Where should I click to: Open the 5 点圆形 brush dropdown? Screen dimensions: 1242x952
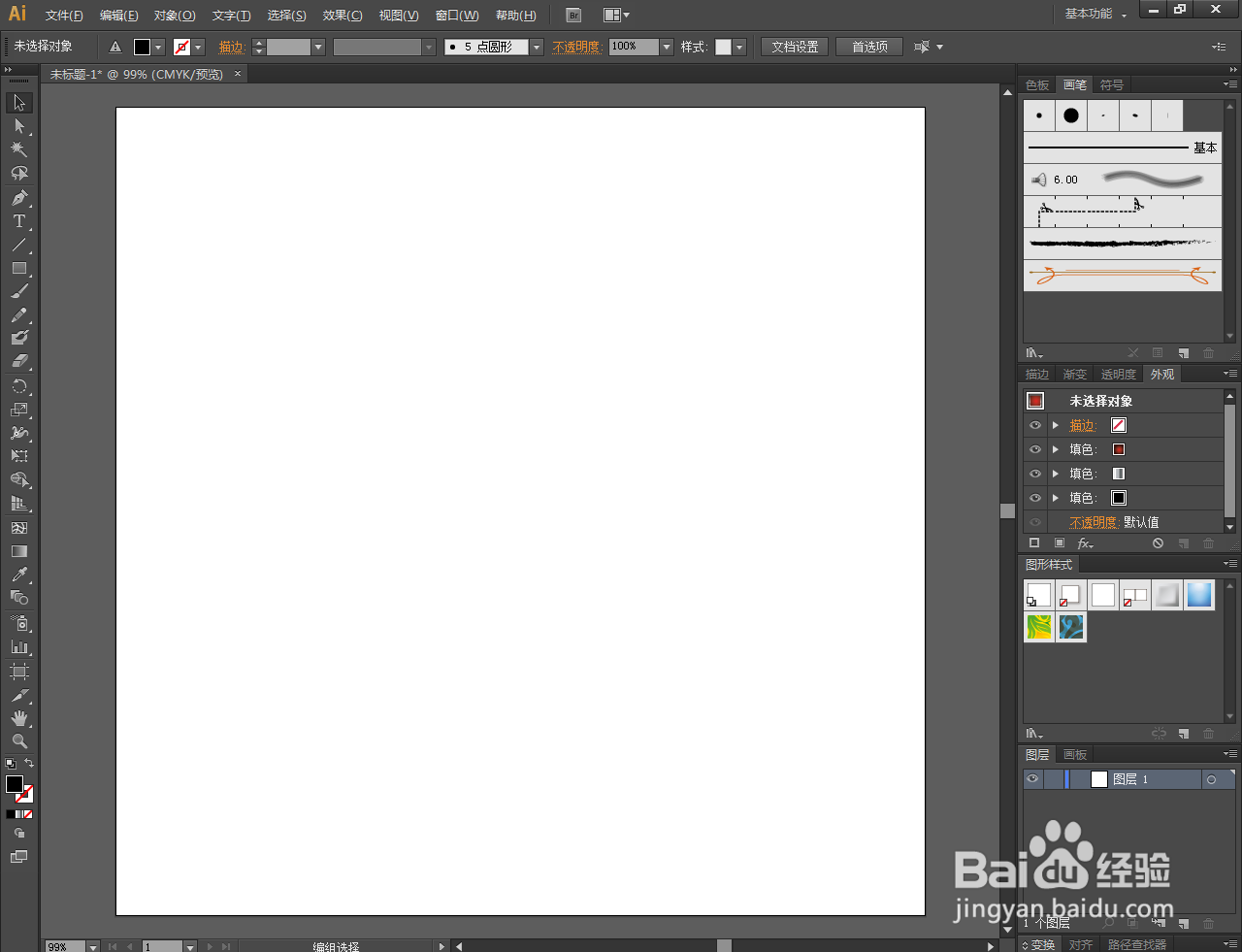click(537, 47)
